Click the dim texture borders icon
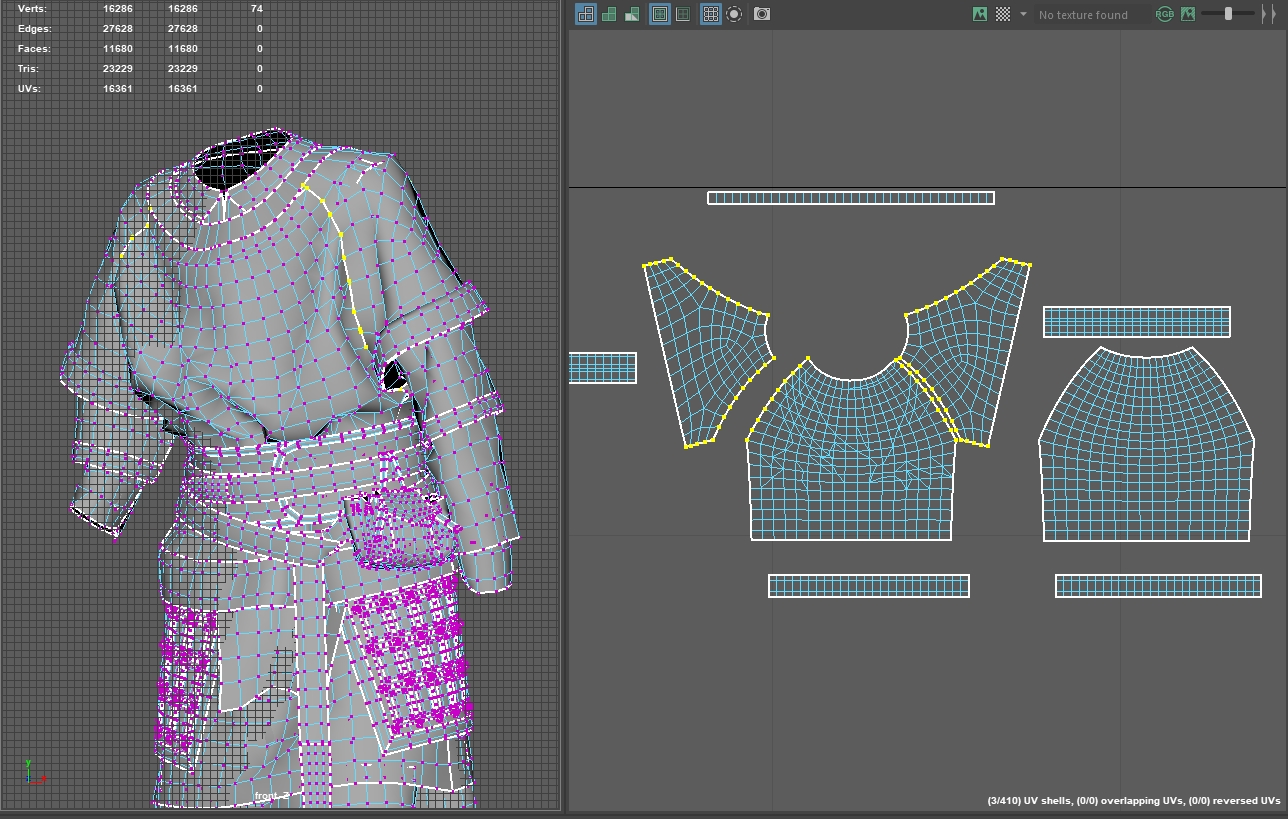 [685, 14]
